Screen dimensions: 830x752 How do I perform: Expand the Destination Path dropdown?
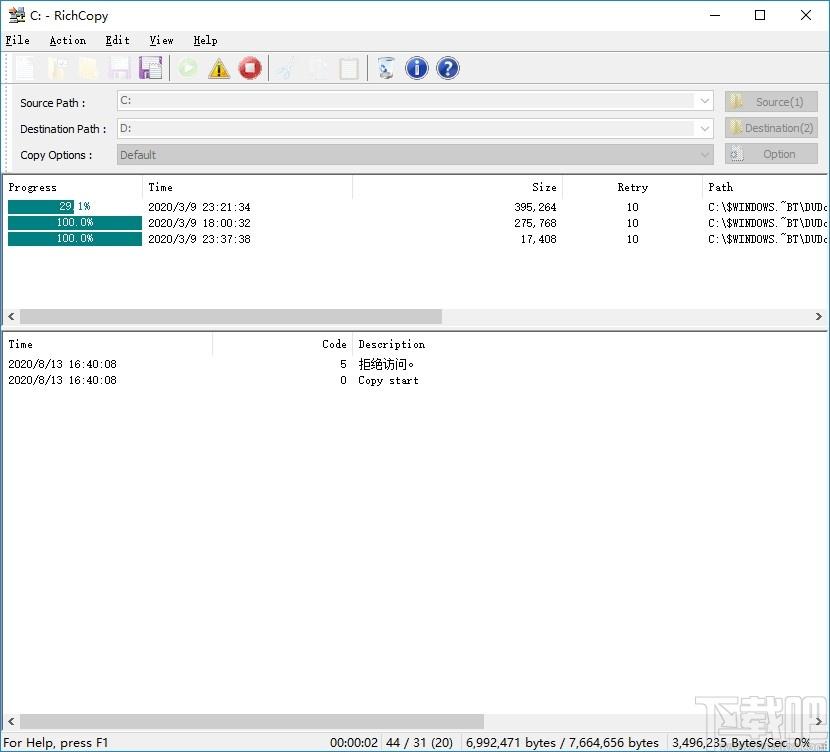[705, 128]
